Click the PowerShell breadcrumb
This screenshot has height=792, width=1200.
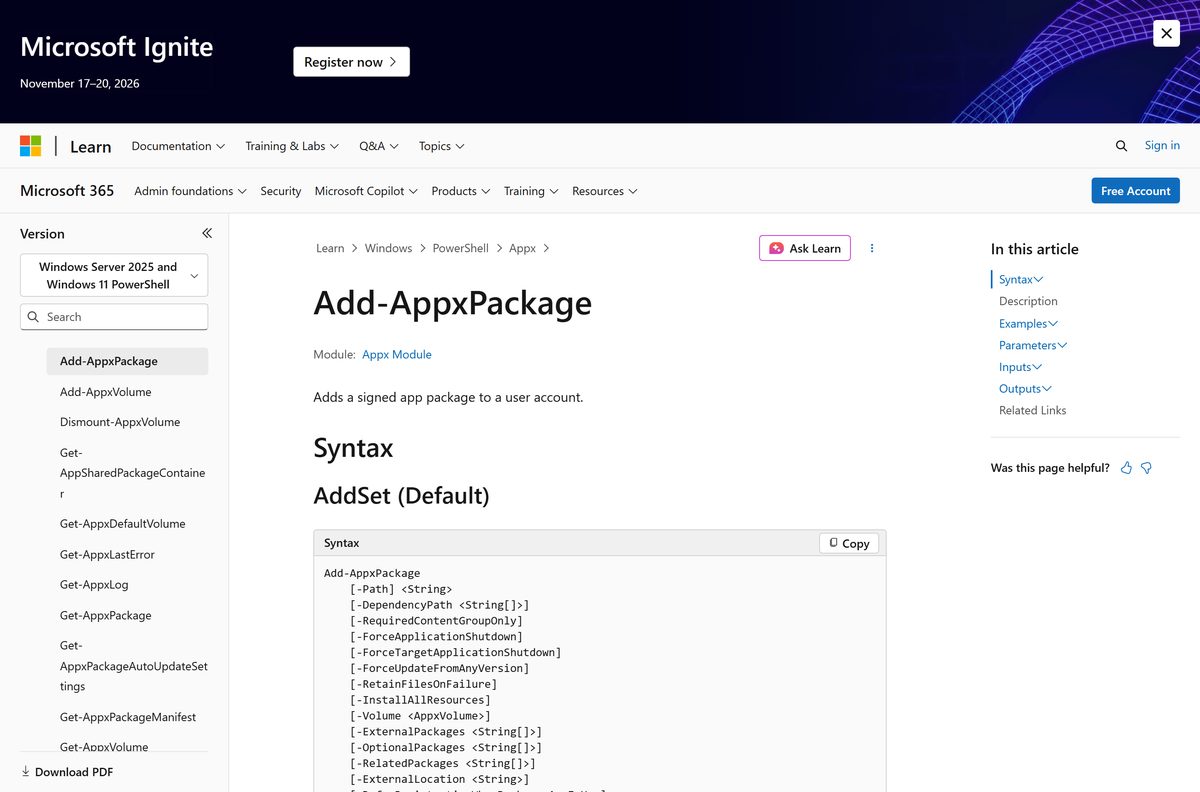click(x=460, y=248)
